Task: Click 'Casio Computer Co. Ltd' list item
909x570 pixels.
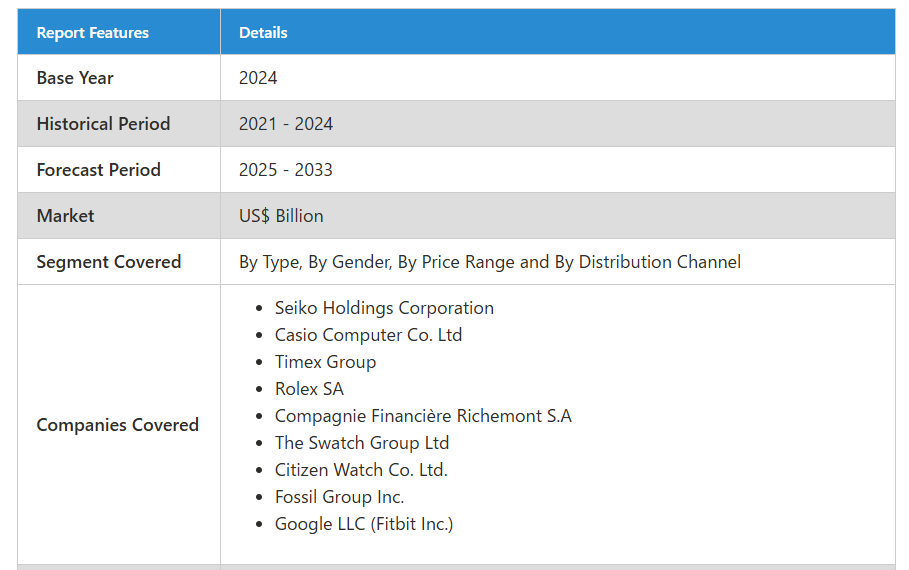Action: point(368,335)
